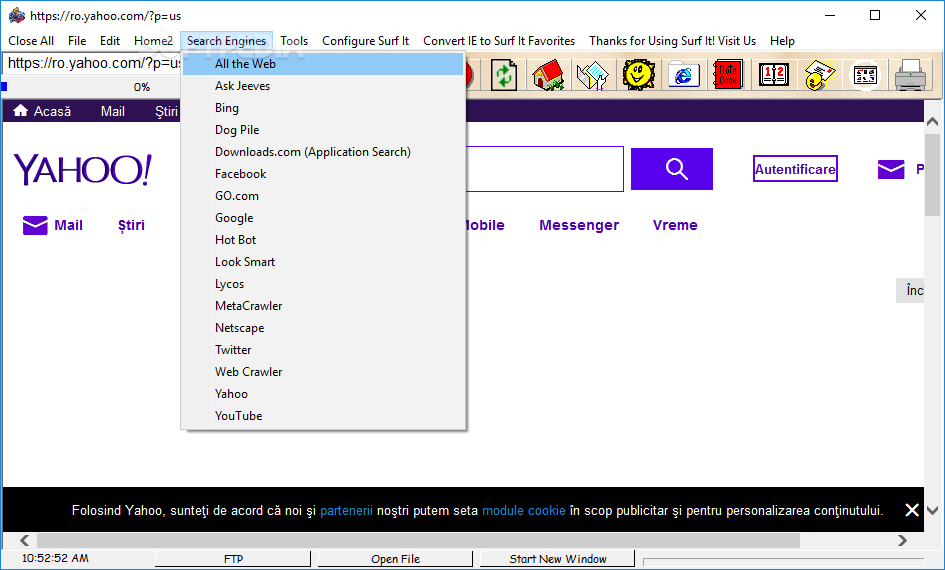This screenshot has width=945, height=570.
Task: Click the Vreme weather link
Action: tap(675, 225)
